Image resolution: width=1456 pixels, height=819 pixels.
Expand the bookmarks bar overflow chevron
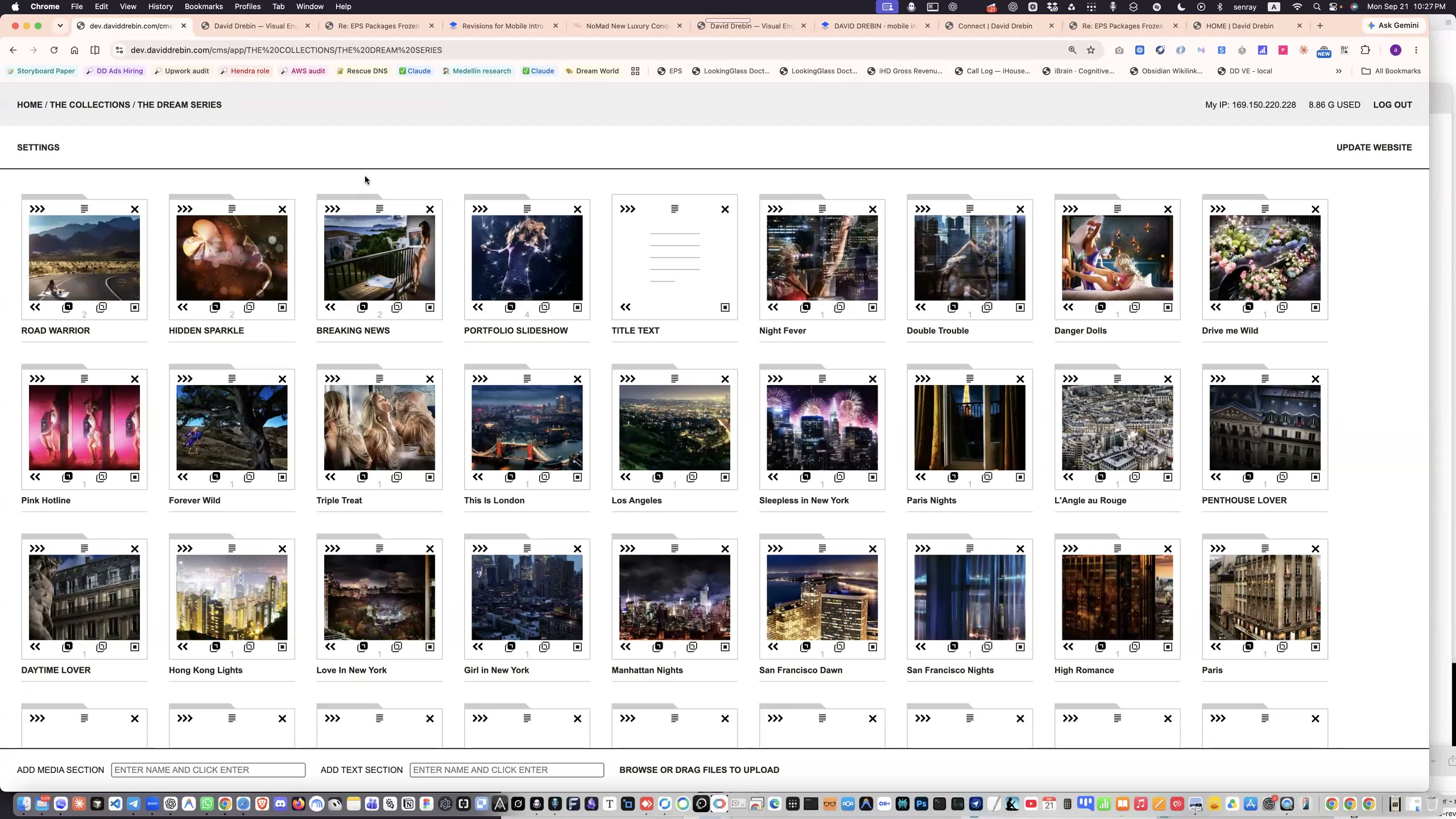pos(1338,71)
